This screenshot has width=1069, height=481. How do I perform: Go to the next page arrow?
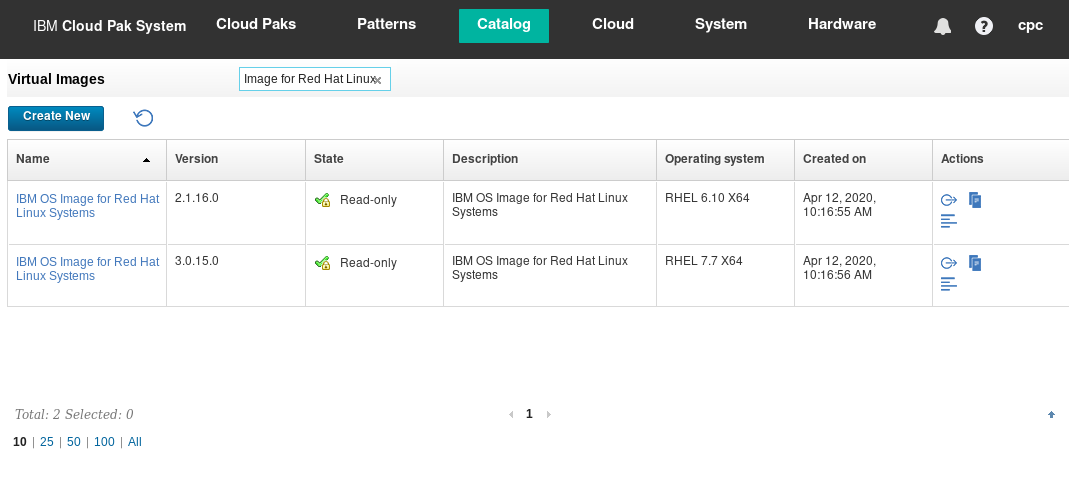coord(549,414)
